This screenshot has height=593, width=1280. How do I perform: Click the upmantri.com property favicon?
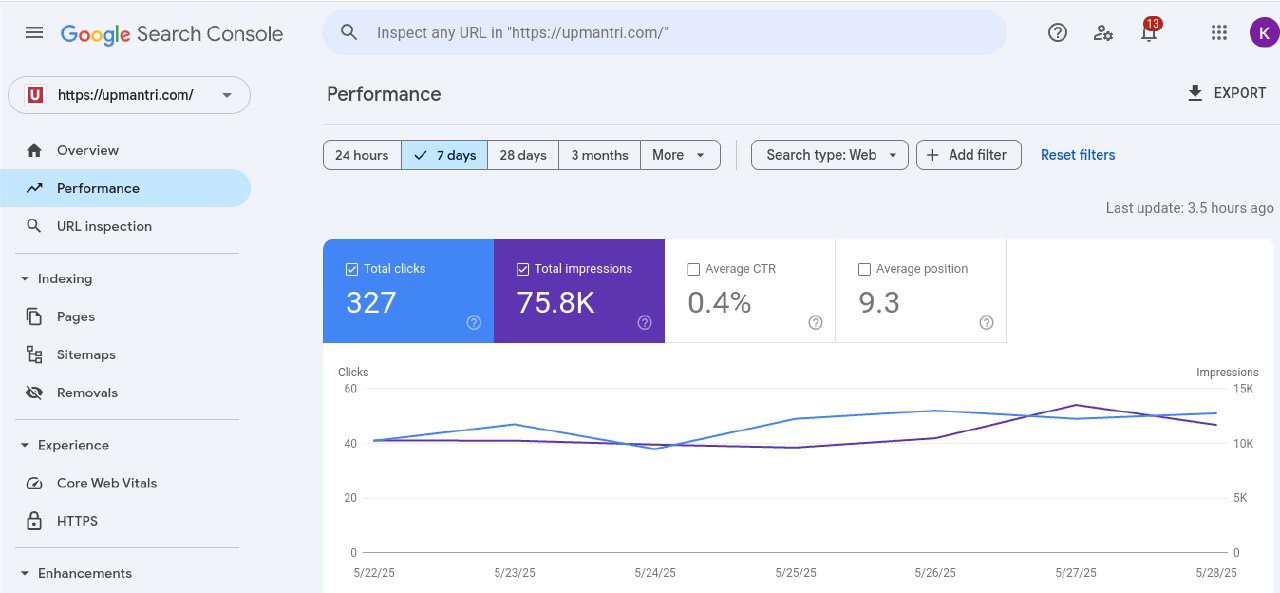point(36,95)
